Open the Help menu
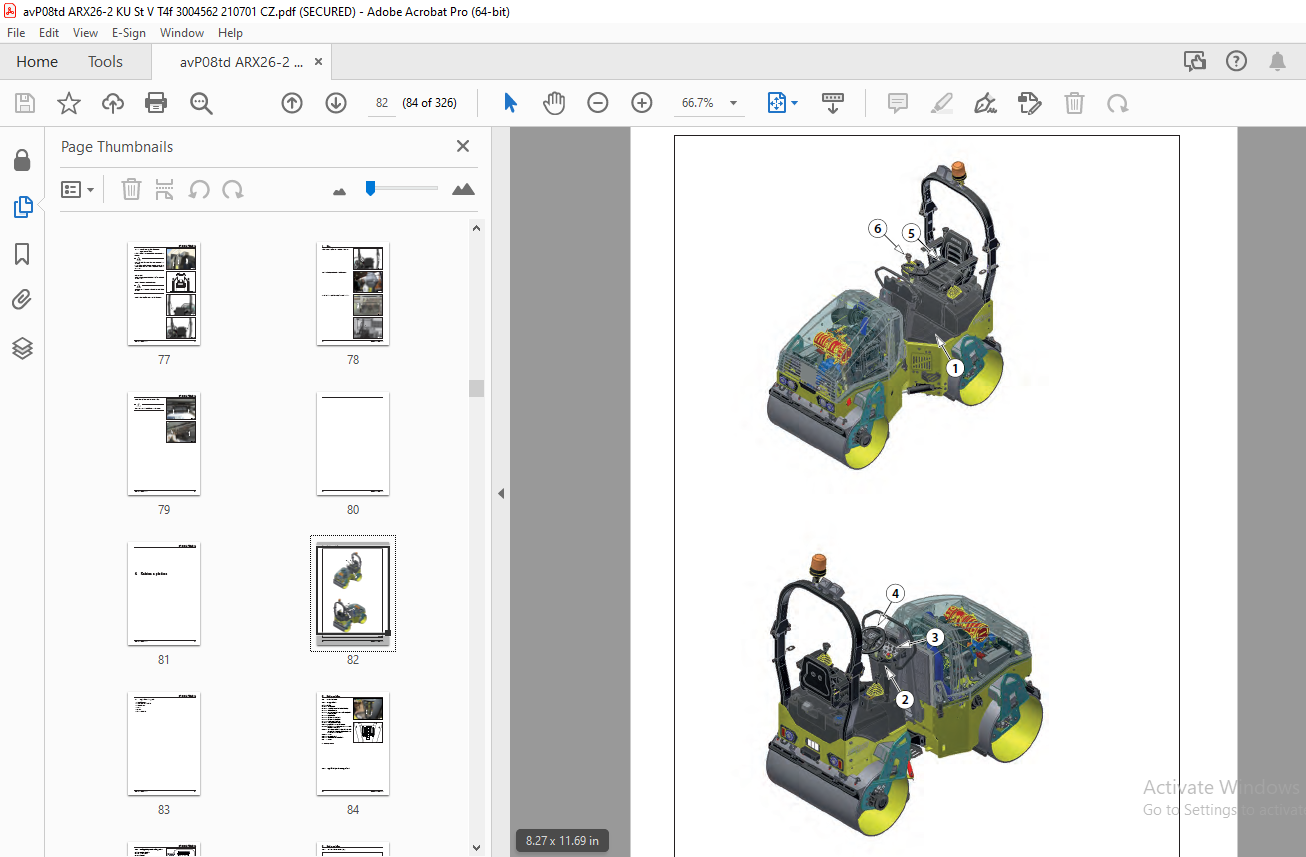The image size is (1306, 857). pos(230,32)
